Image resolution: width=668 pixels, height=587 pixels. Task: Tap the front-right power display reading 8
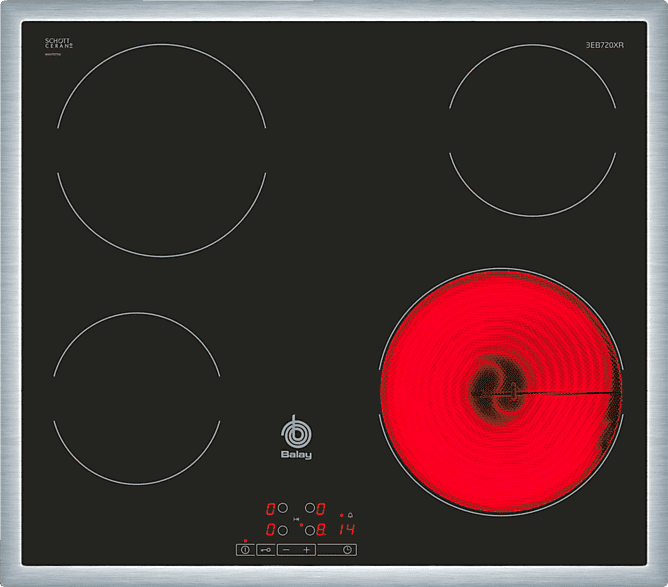coord(321,530)
